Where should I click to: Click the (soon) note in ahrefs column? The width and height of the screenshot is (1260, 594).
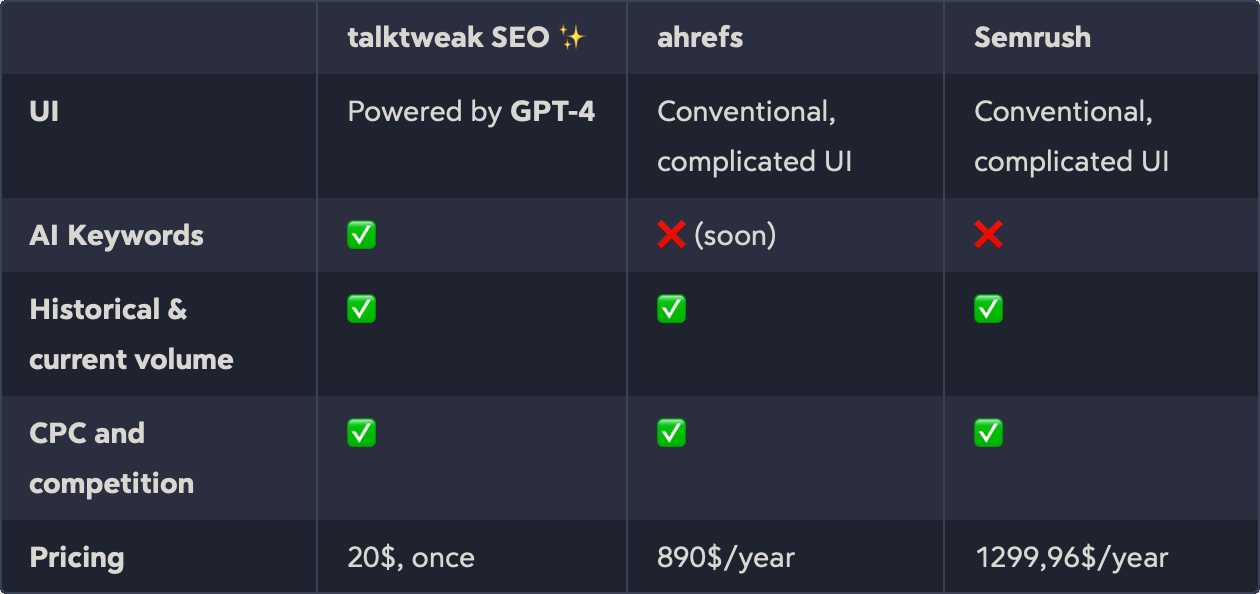coord(735,236)
